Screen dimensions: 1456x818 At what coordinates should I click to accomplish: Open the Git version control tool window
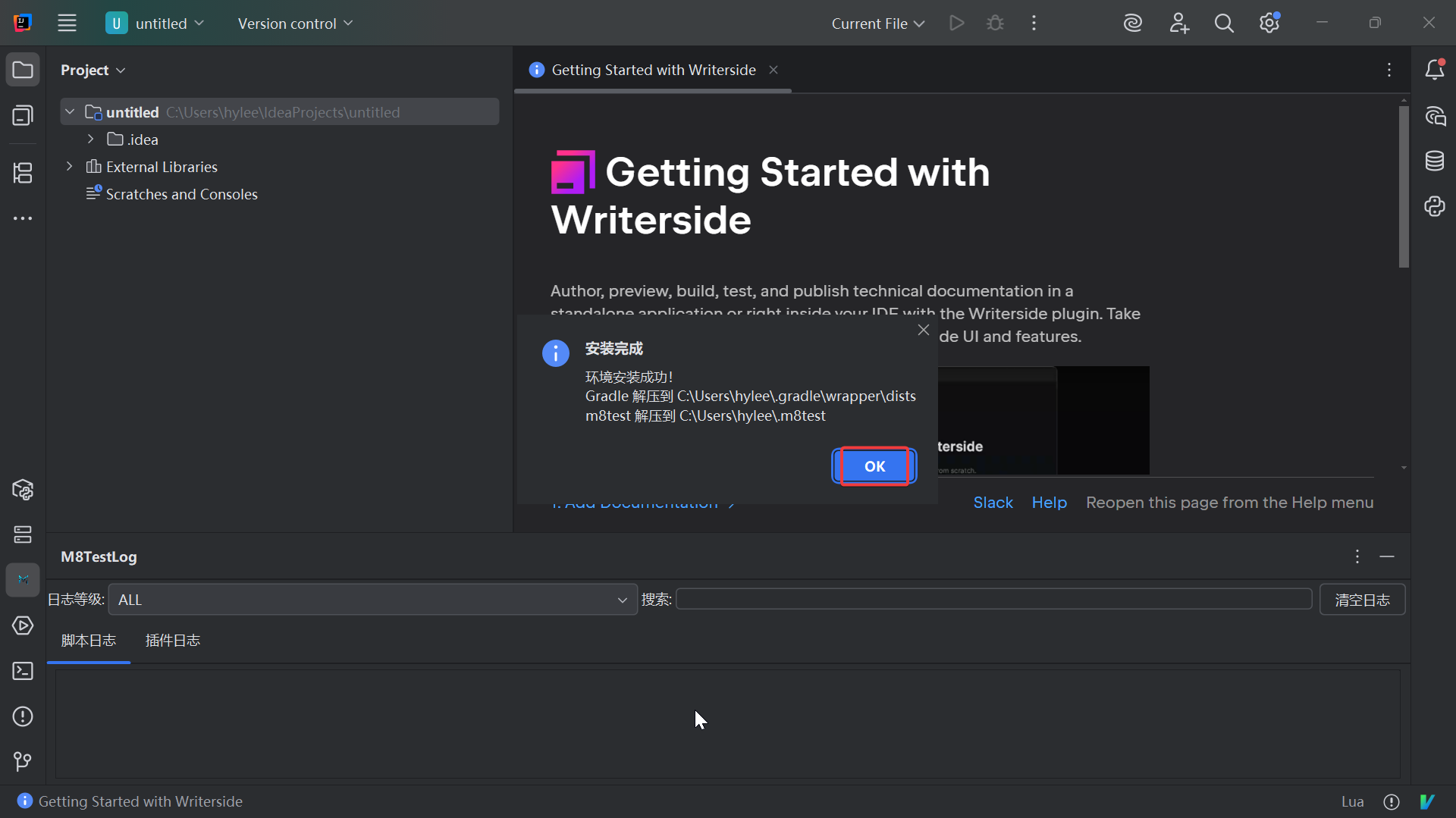coord(23,761)
